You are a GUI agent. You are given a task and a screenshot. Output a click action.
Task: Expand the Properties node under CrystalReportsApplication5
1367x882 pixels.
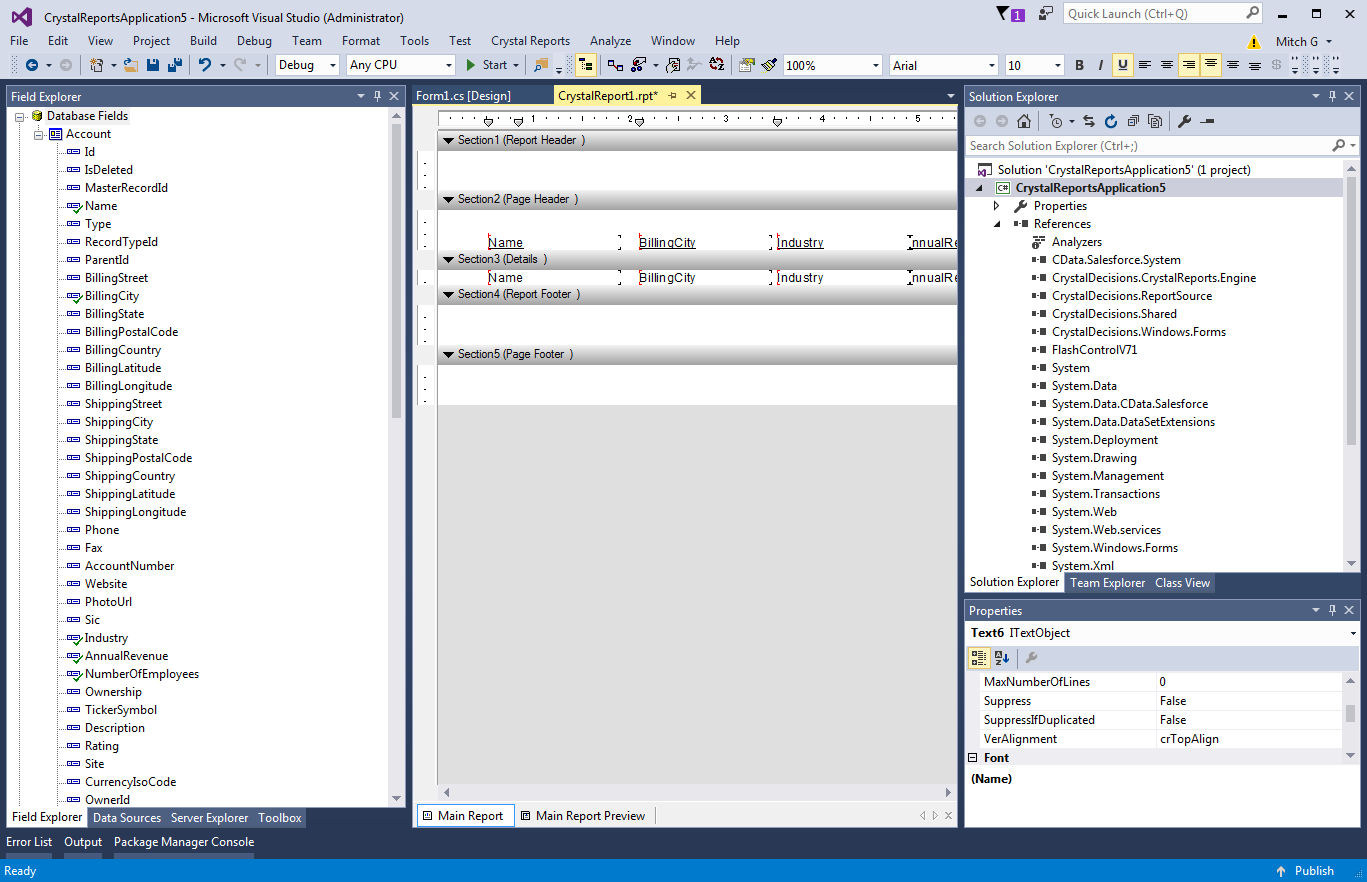coord(996,205)
